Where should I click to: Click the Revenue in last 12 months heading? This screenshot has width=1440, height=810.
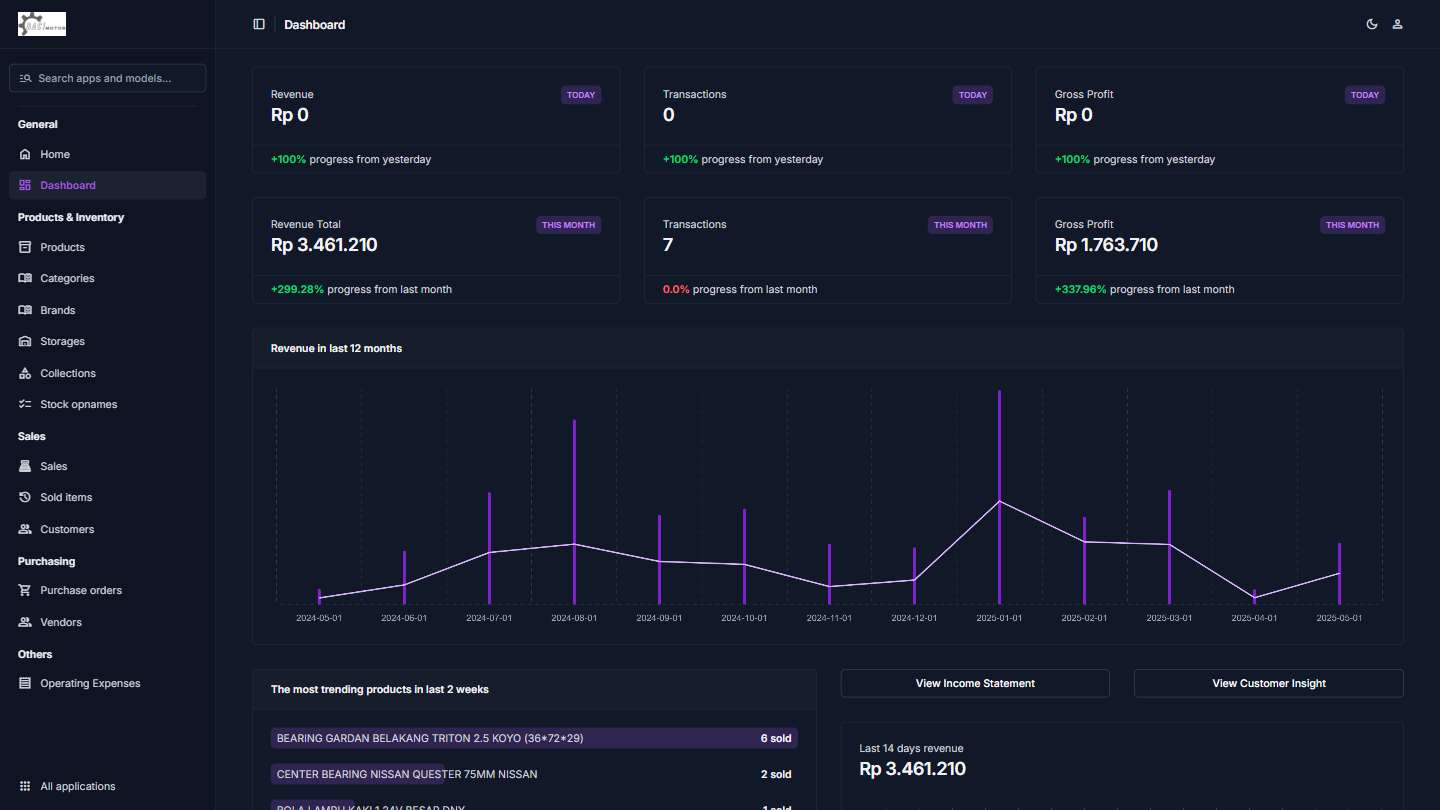click(x=336, y=348)
